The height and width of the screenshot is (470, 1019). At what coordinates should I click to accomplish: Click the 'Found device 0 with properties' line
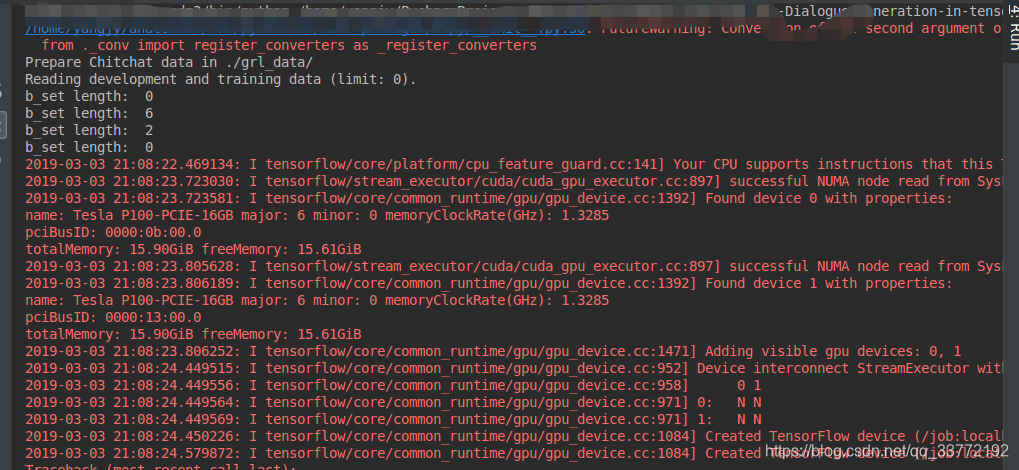click(489, 198)
